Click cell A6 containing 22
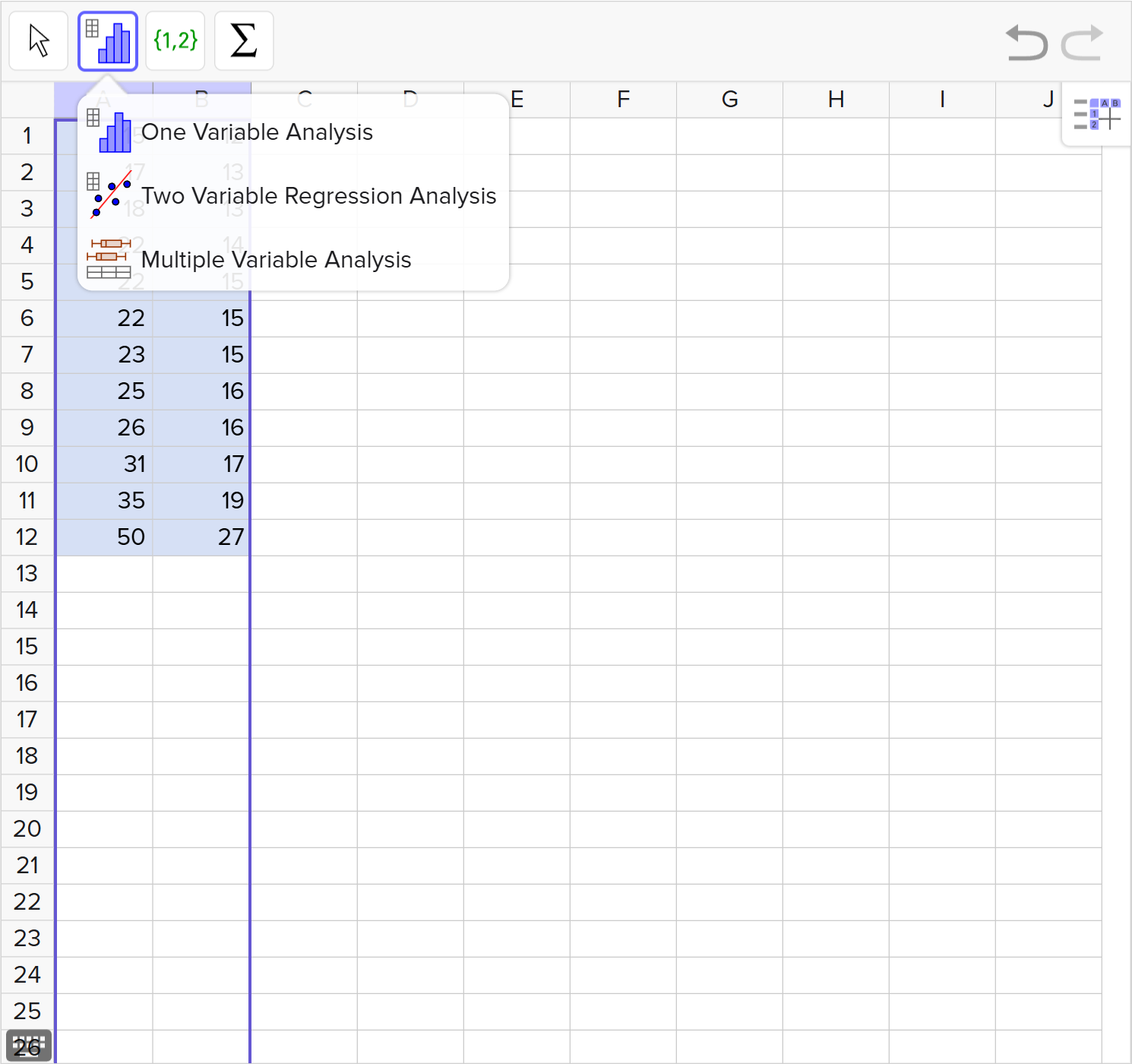1132x1064 pixels. pos(104,318)
